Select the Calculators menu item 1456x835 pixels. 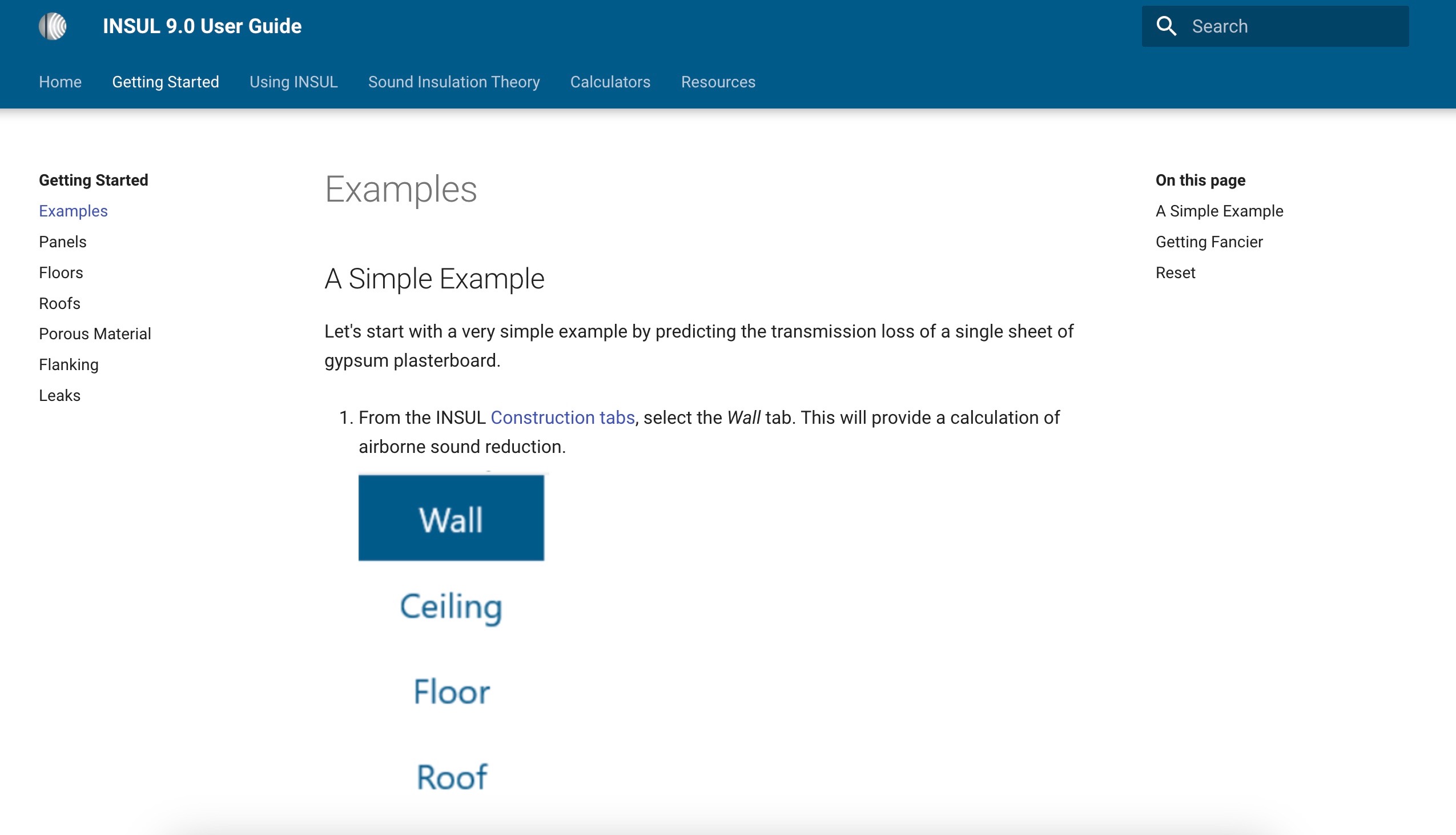click(610, 82)
